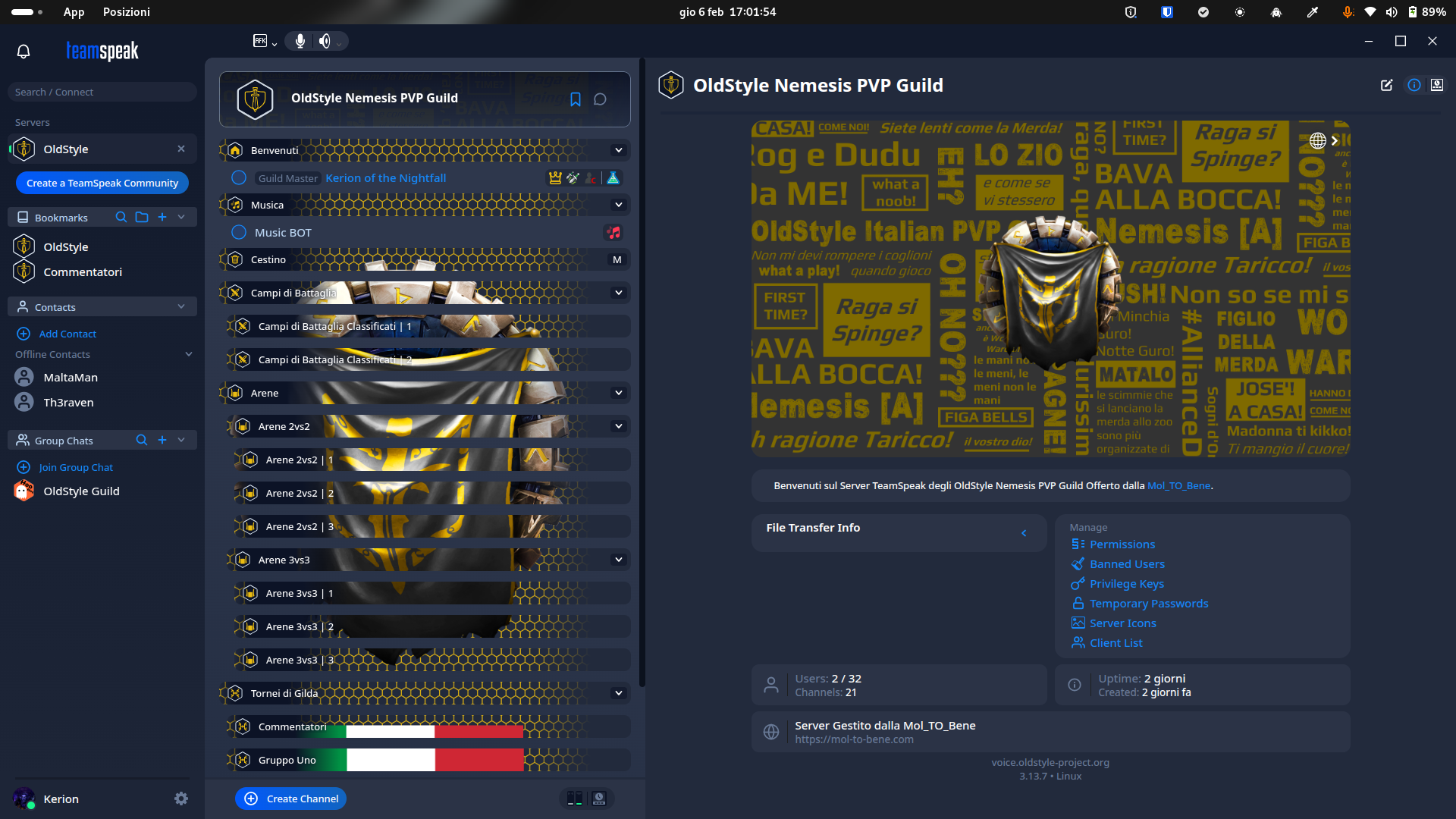Open contact Th3raven
Viewport: 1456px width, 819px height.
click(68, 403)
